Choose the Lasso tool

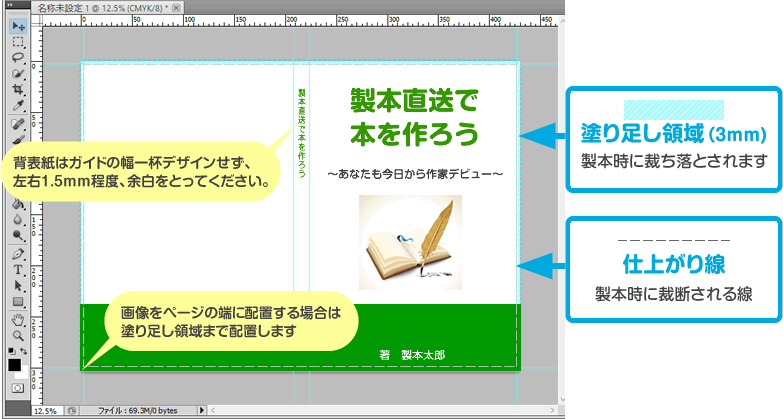point(18,58)
